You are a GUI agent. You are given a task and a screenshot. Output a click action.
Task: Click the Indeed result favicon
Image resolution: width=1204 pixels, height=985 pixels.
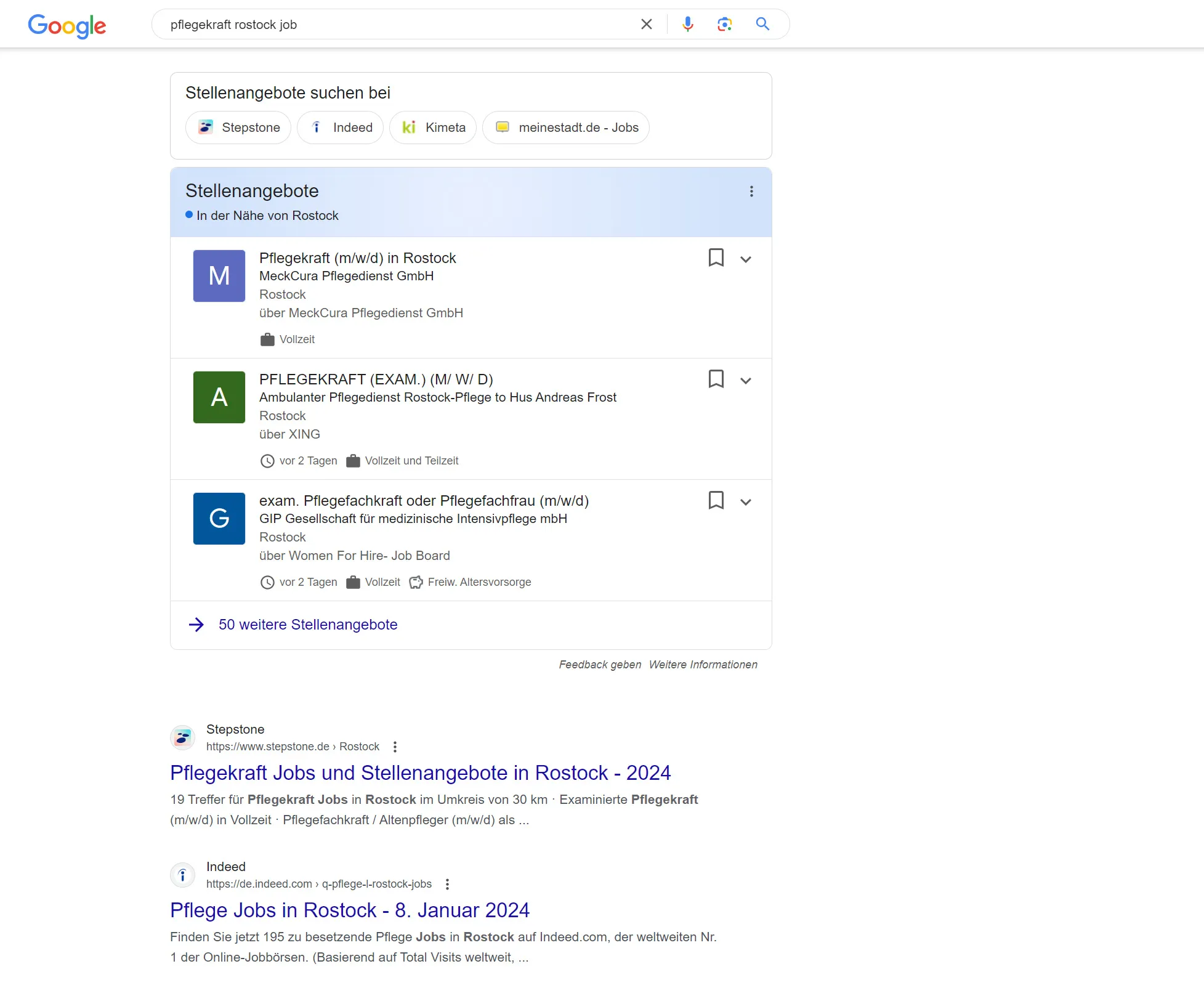183,875
